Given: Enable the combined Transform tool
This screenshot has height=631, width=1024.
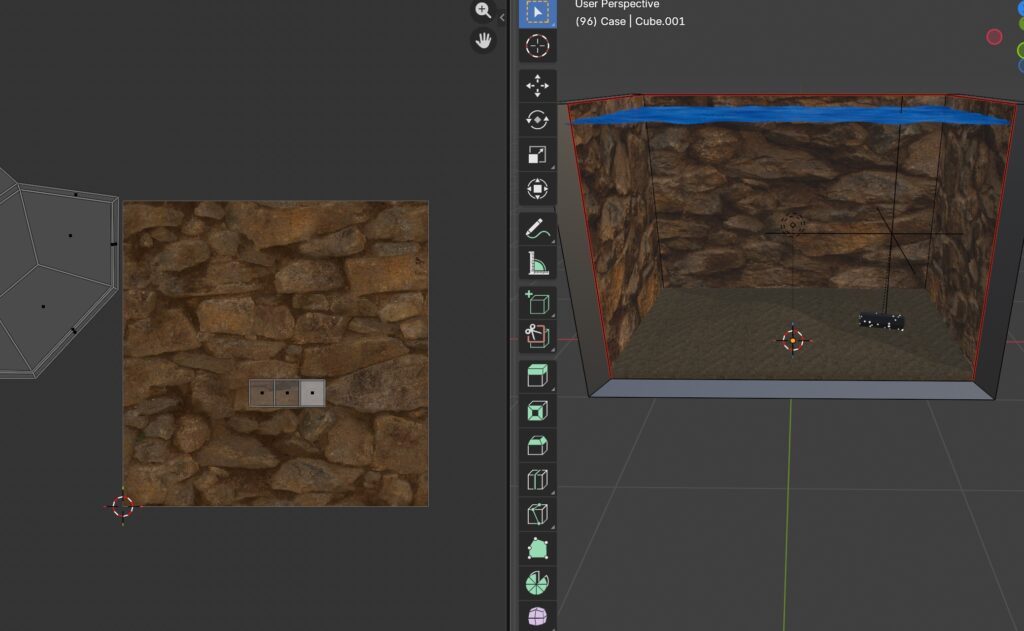Looking at the screenshot, I should [x=538, y=188].
